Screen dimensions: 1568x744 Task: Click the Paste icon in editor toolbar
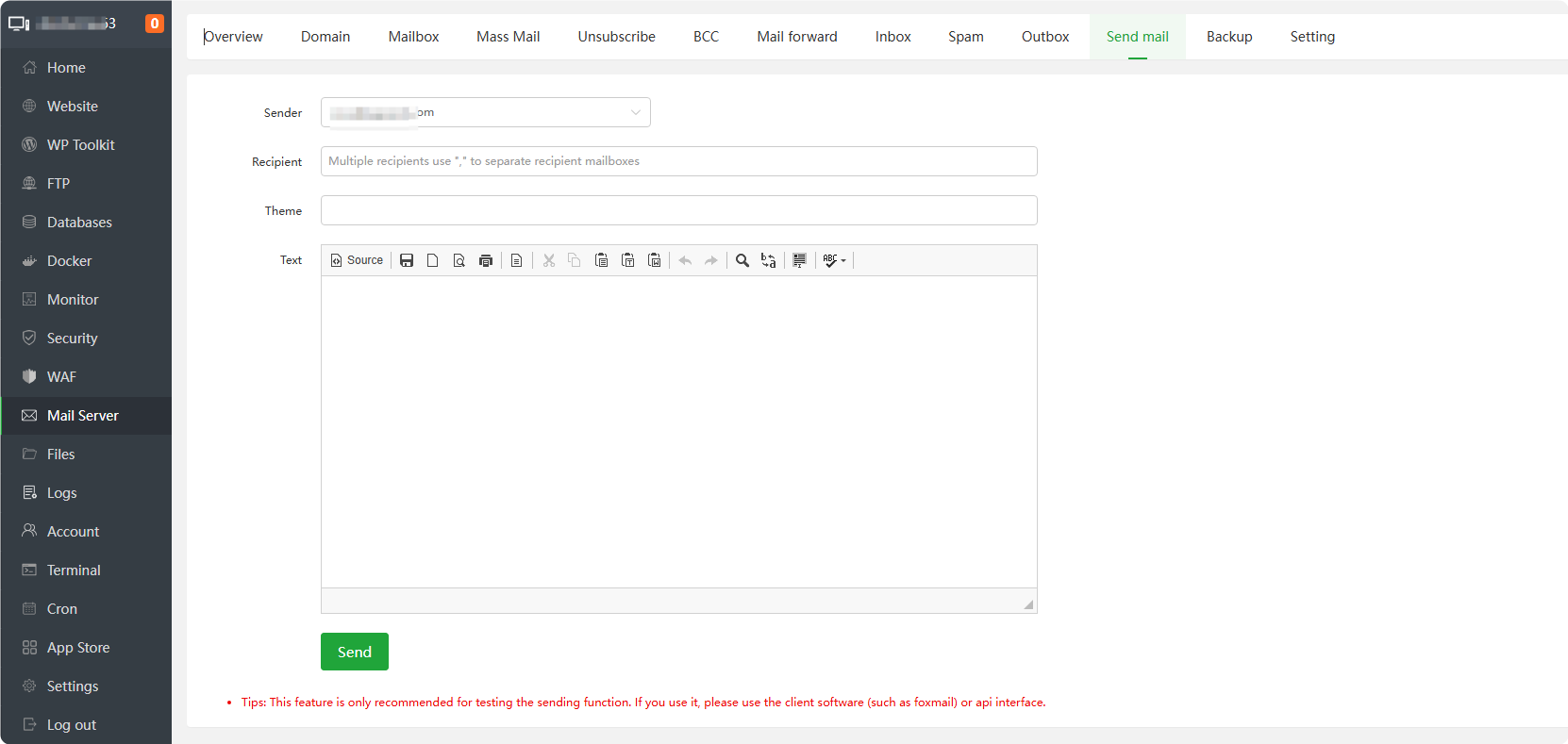click(x=601, y=260)
